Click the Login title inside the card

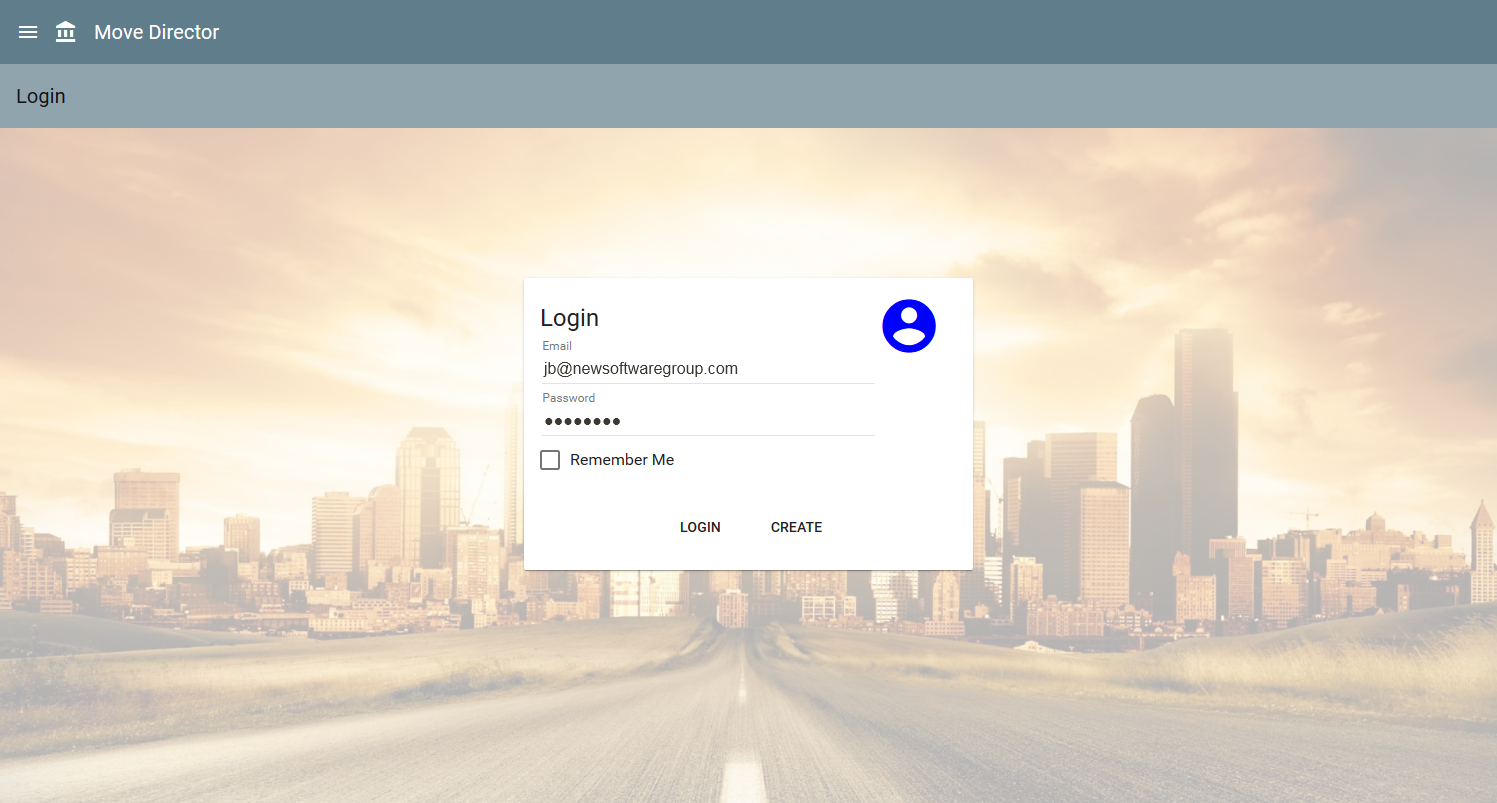(x=570, y=318)
